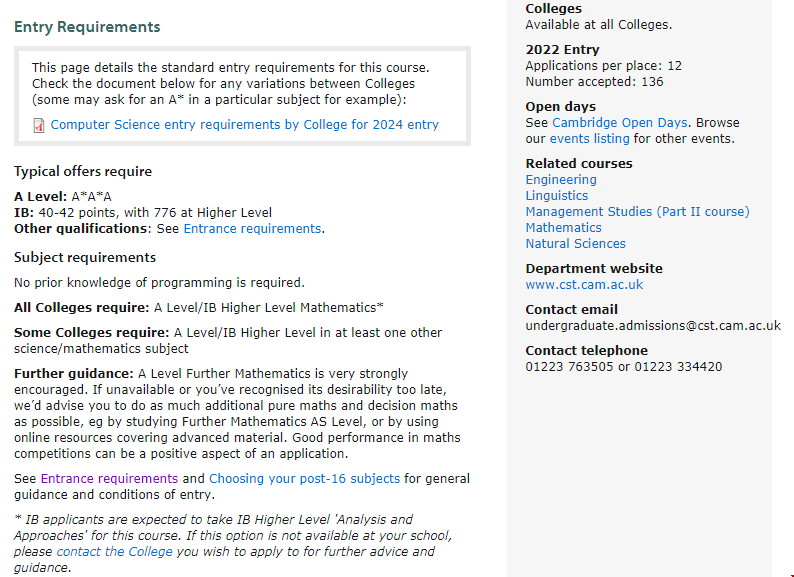This screenshot has width=794, height=577.
Task: Click the Subject requirements heading
Action: point(85,258)
